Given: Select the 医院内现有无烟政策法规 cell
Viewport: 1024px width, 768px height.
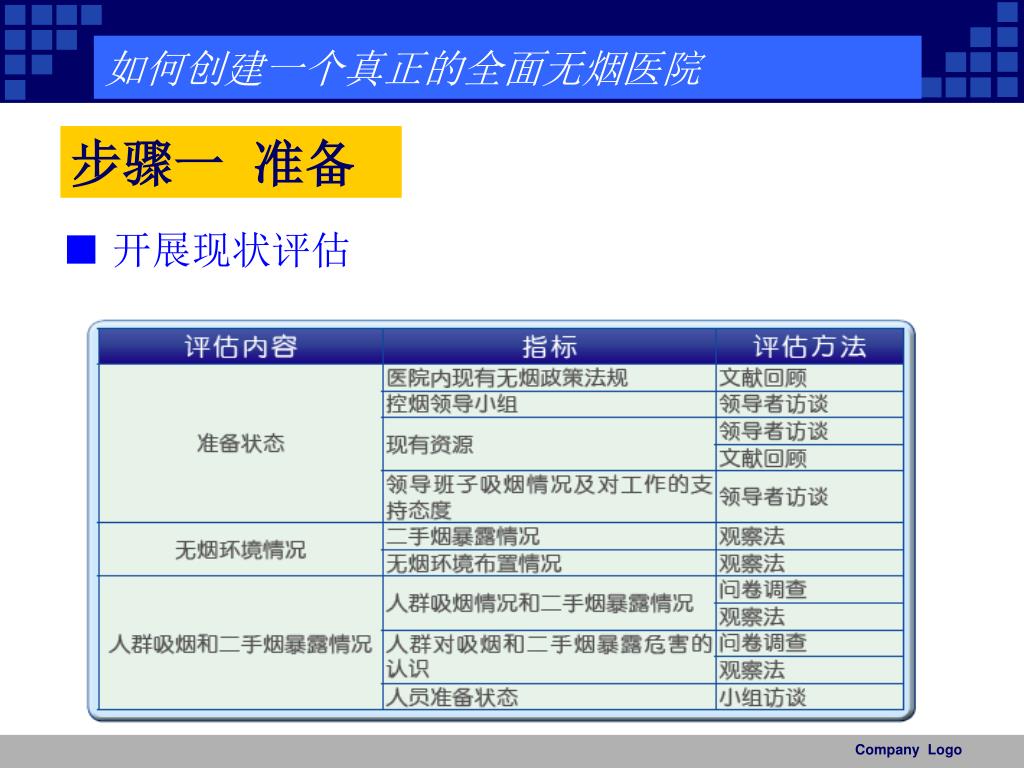Looking at the screenshot, I should point(549,378).
